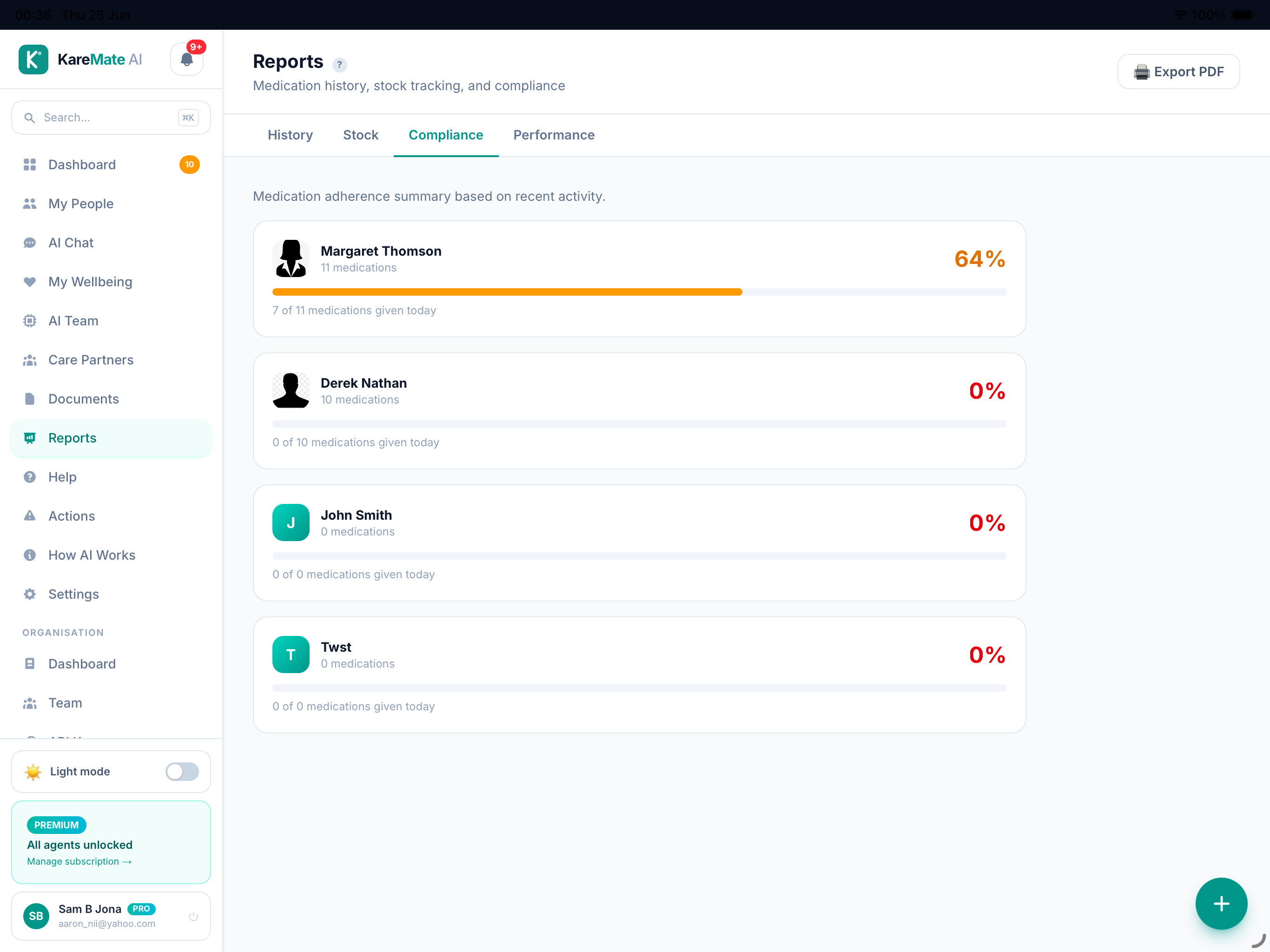Click Twst's T avatar

[291, 654]
